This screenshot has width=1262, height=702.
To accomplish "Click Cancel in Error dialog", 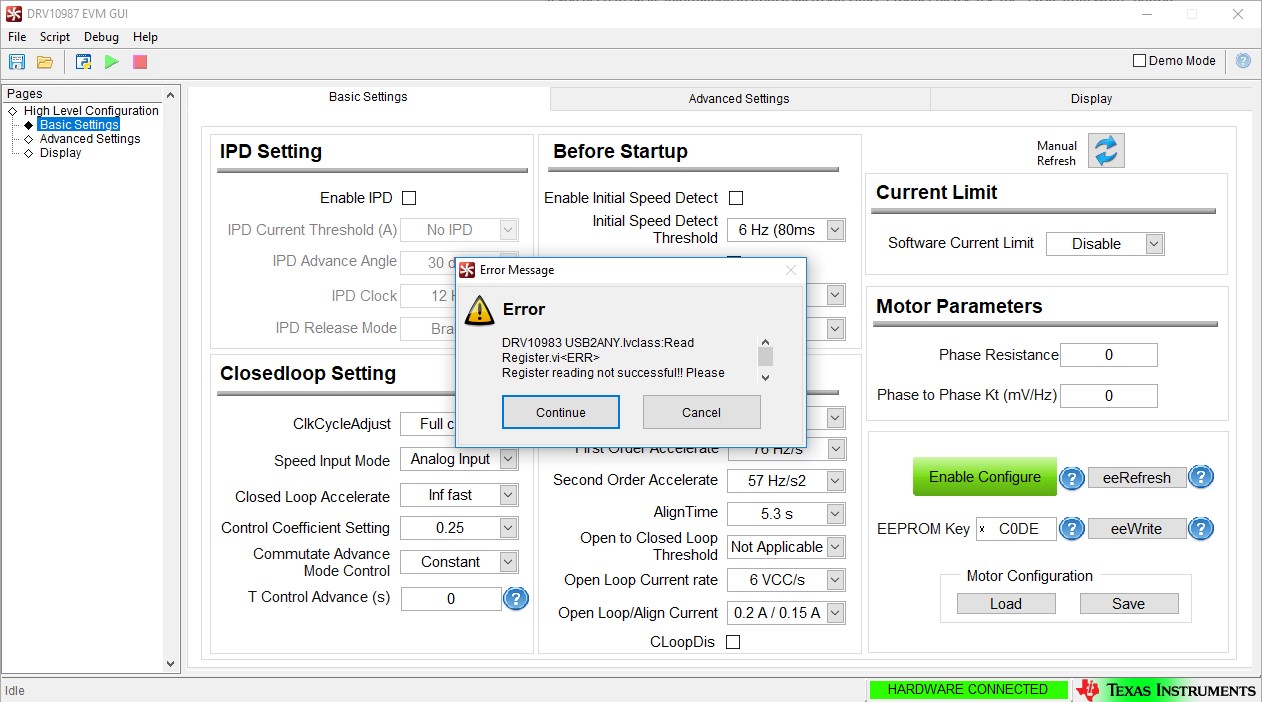I will tap(701, 412).
